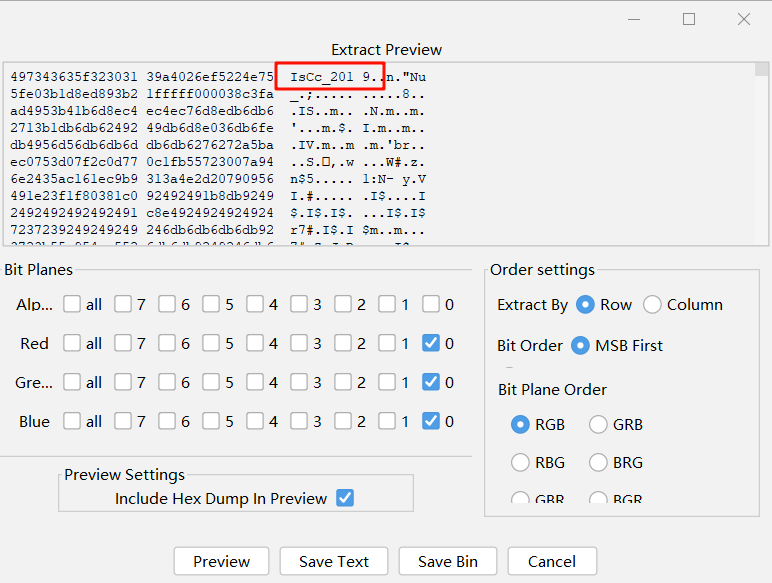The height and width of the screenshot is (583, 772).
Task: Check Alpha bit plane 7
Action: click(123, 304)
